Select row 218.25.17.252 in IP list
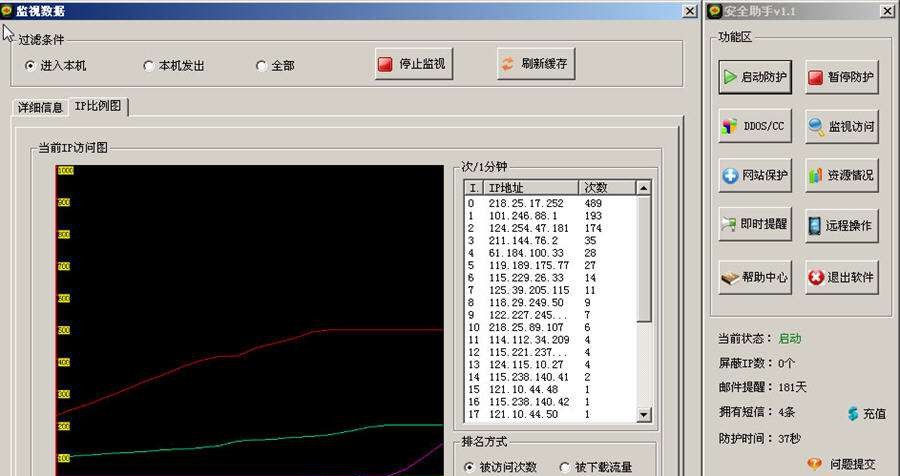900x476 pixels. [x=550, y=203]
